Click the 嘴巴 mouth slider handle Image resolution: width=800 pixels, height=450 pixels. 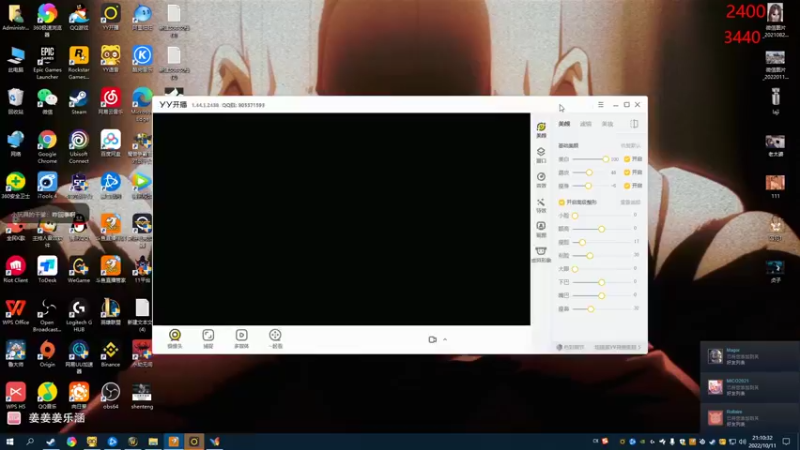pyautogui.click(x=602, y=295)
